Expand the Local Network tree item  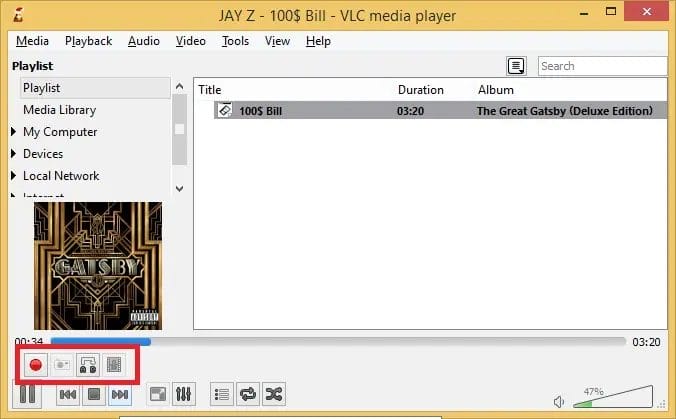coord(14,176)
